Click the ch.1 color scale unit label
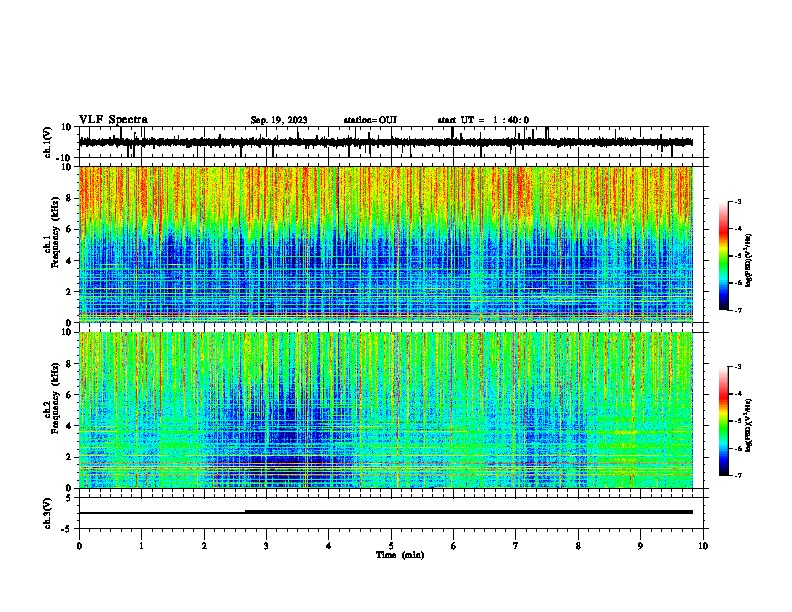792x612 pixels. point(749,260)
